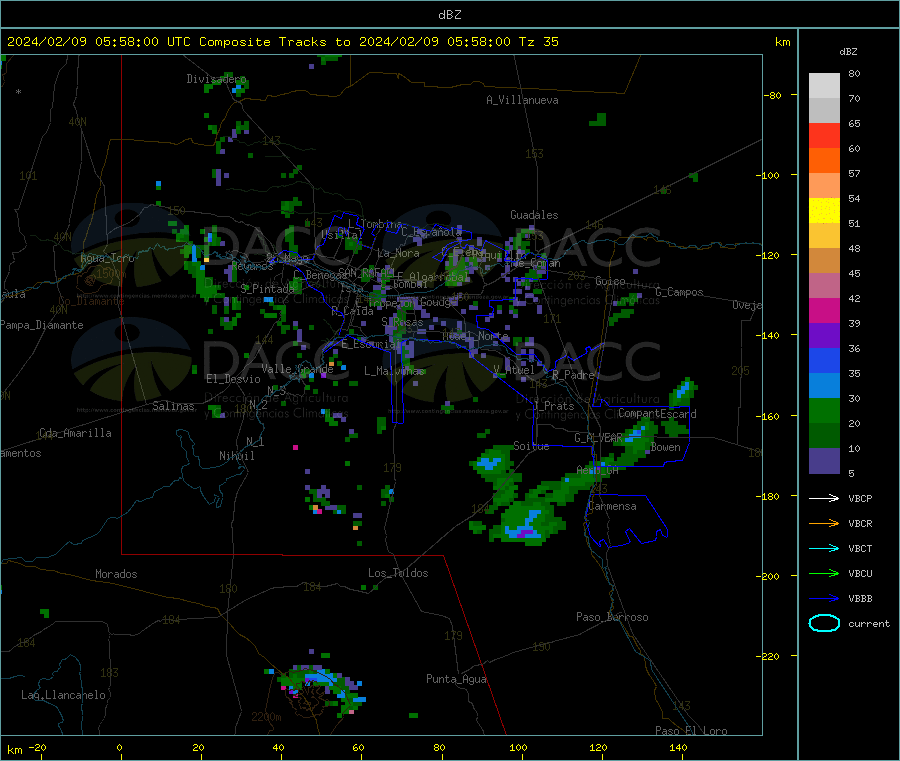Click the 'Carmensa' map label
Image resolution: width=900 pixels, height=761 pixels.
612,506
